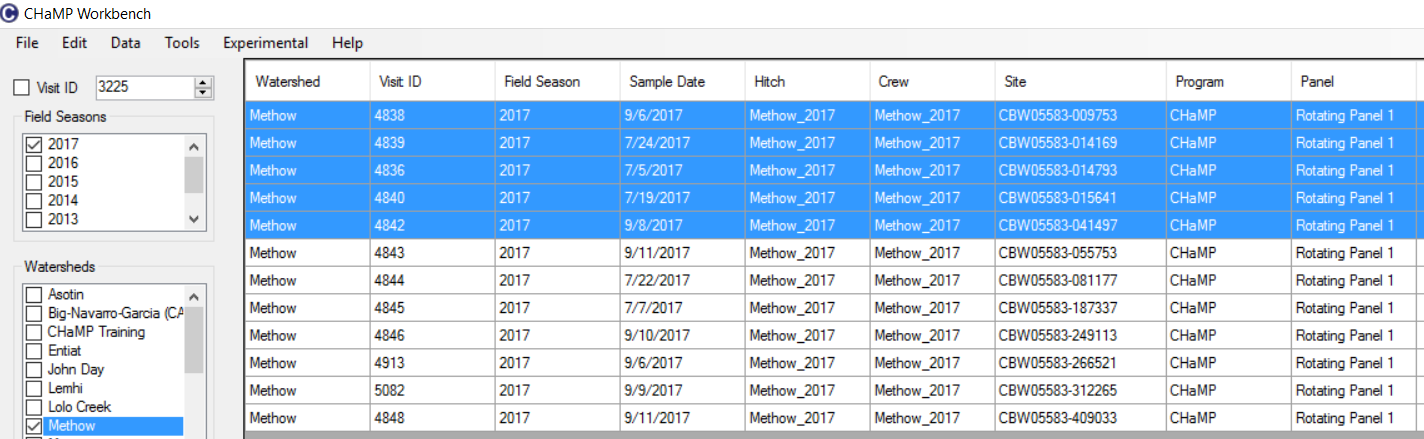Screen dimensions: 1424x439
Task: Enable the Entiat watershed checkbox
Action: tap(33, 351)
